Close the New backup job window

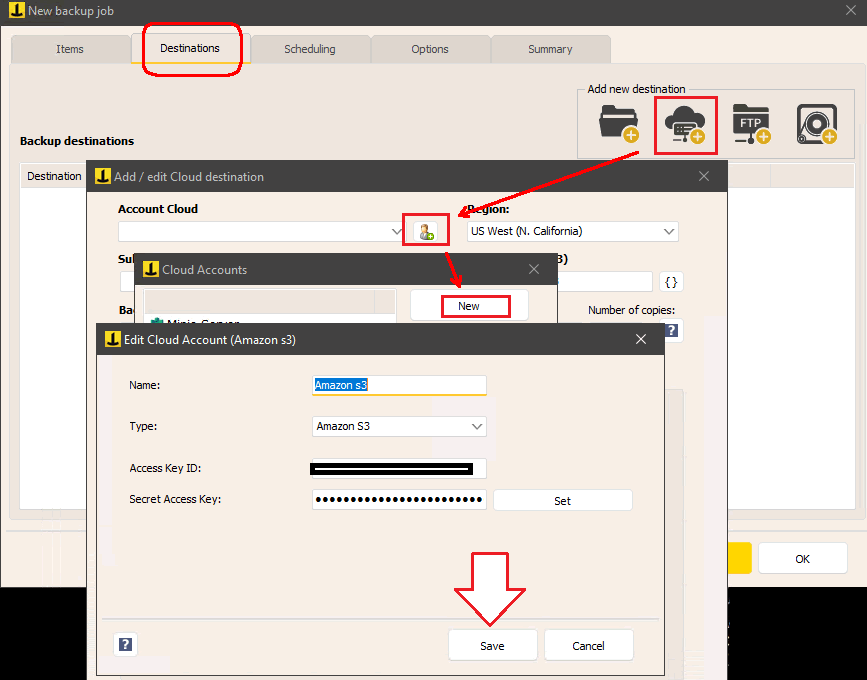pos(851,11)
